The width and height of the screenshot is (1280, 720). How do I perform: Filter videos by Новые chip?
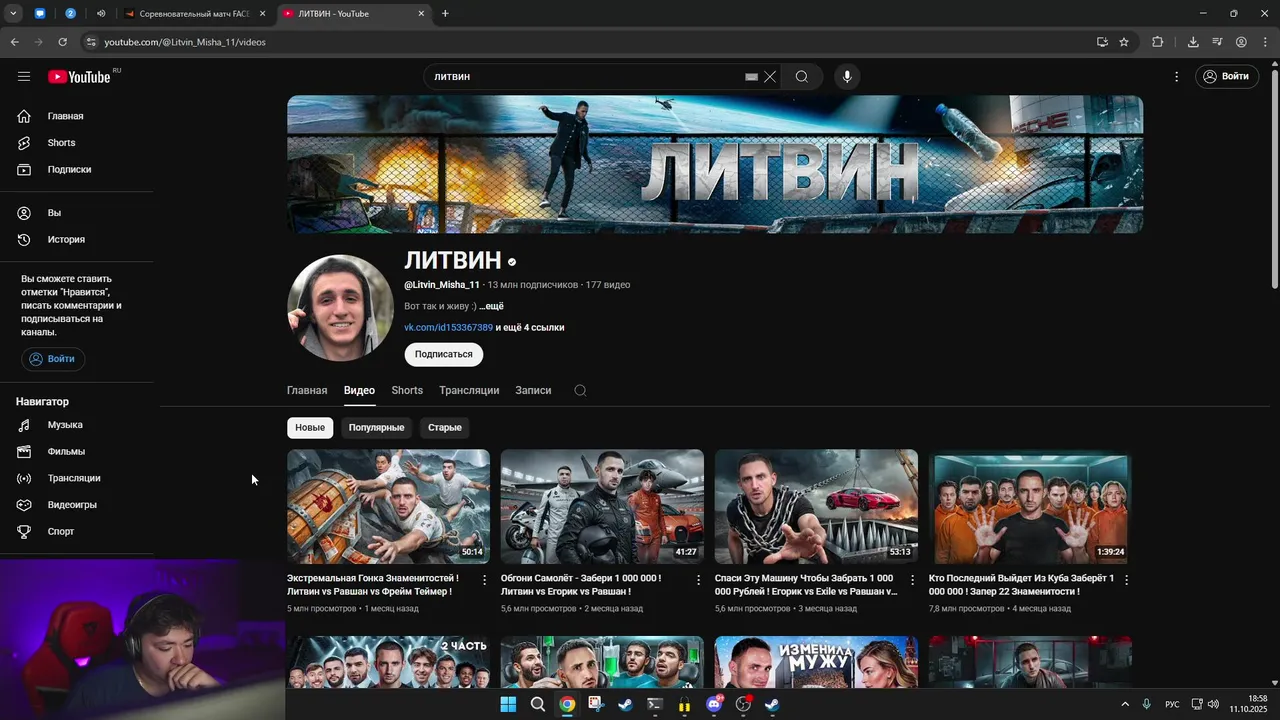(310, 428)
